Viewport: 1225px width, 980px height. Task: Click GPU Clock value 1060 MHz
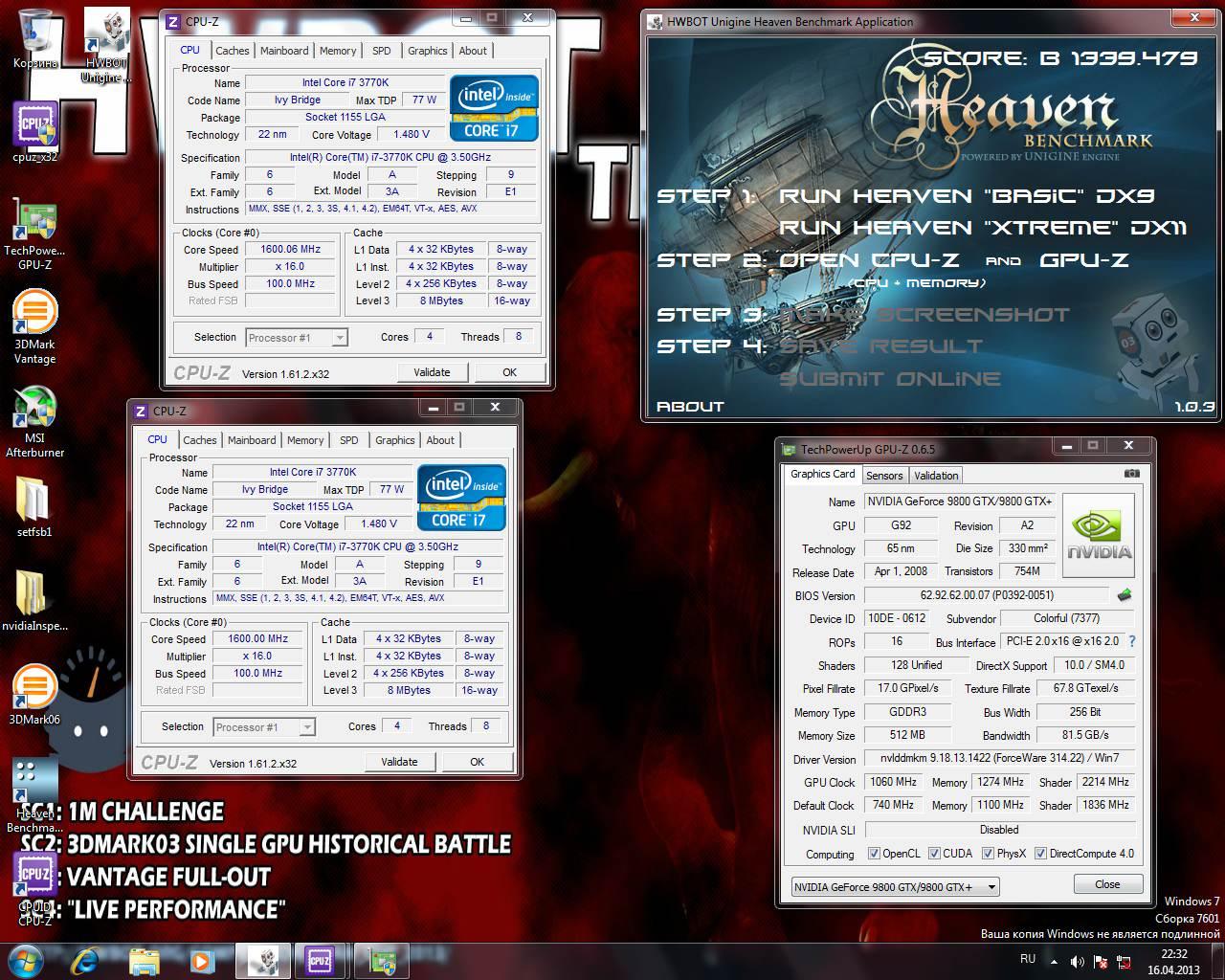click(x=893, y=782)
